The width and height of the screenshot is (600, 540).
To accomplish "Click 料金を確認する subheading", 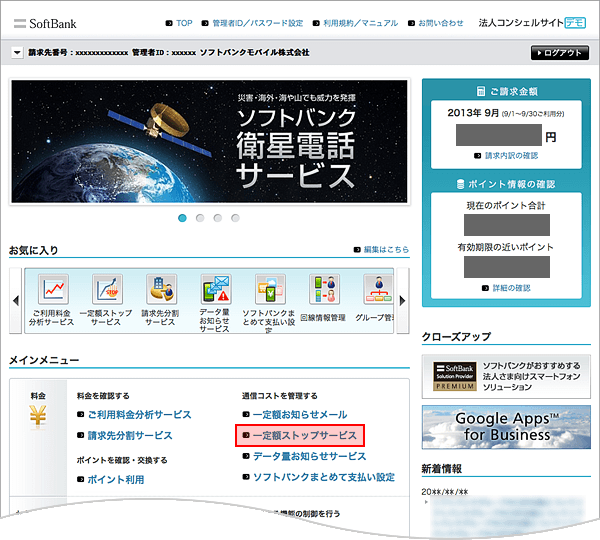I will coord(103,396).
